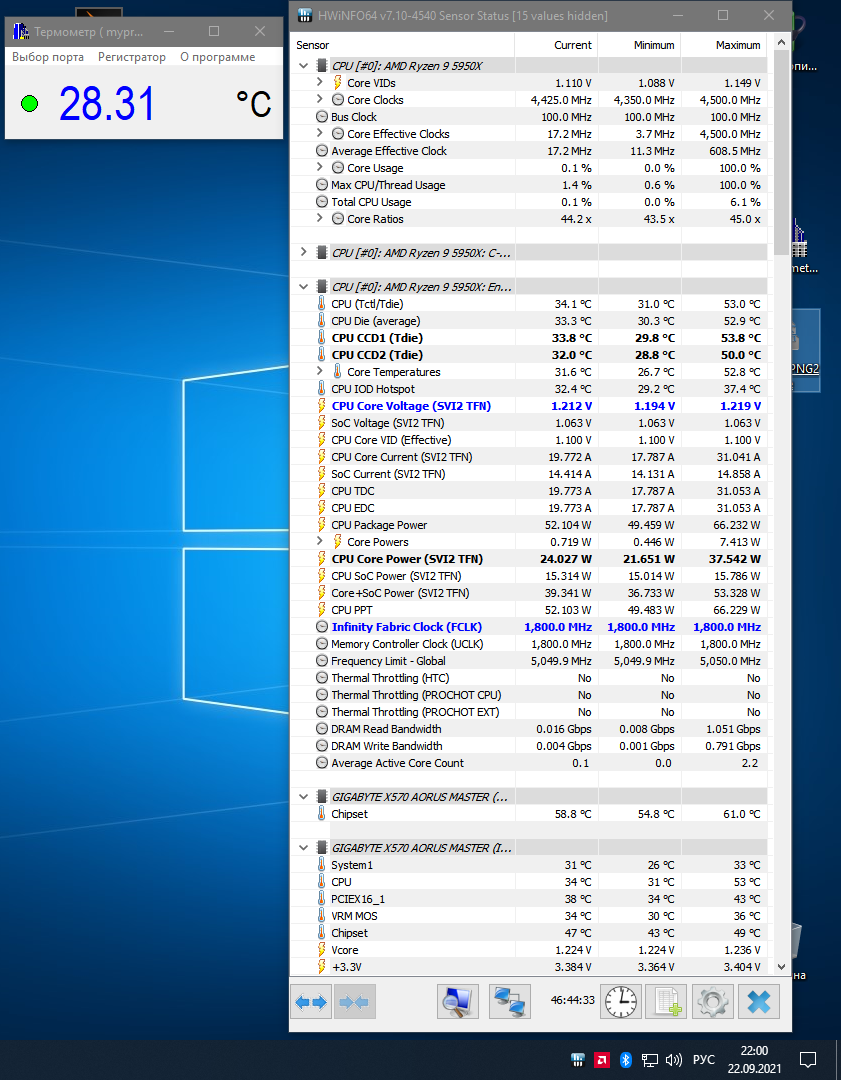The image size is (841, 1080).
Task: Open the Windows notification center icon
Action: [x=808, y=1059]
